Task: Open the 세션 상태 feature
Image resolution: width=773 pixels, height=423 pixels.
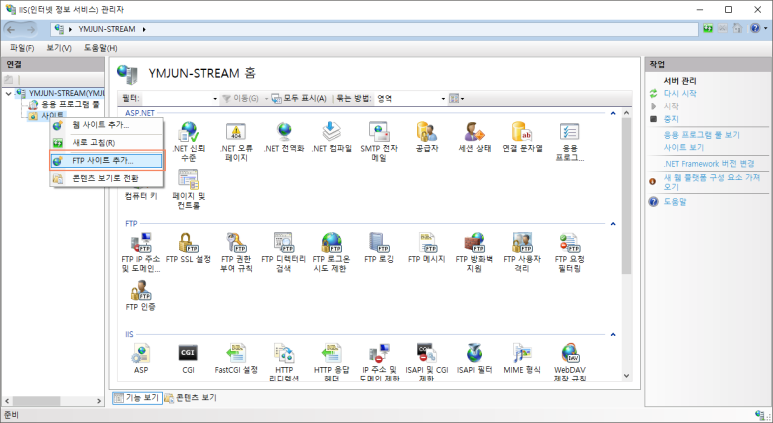Action: pos(474,137)
